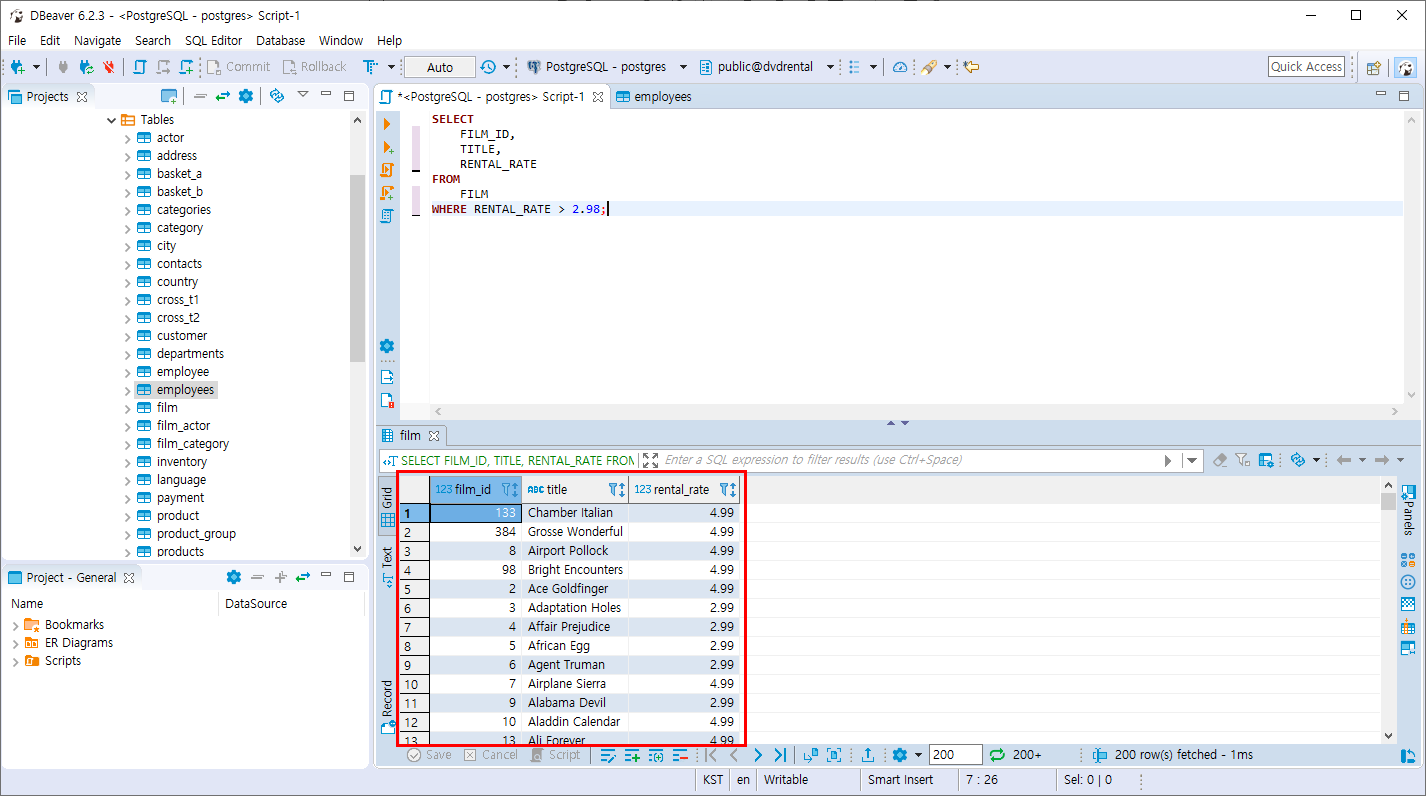Click the Commit button

pos(238,67)
